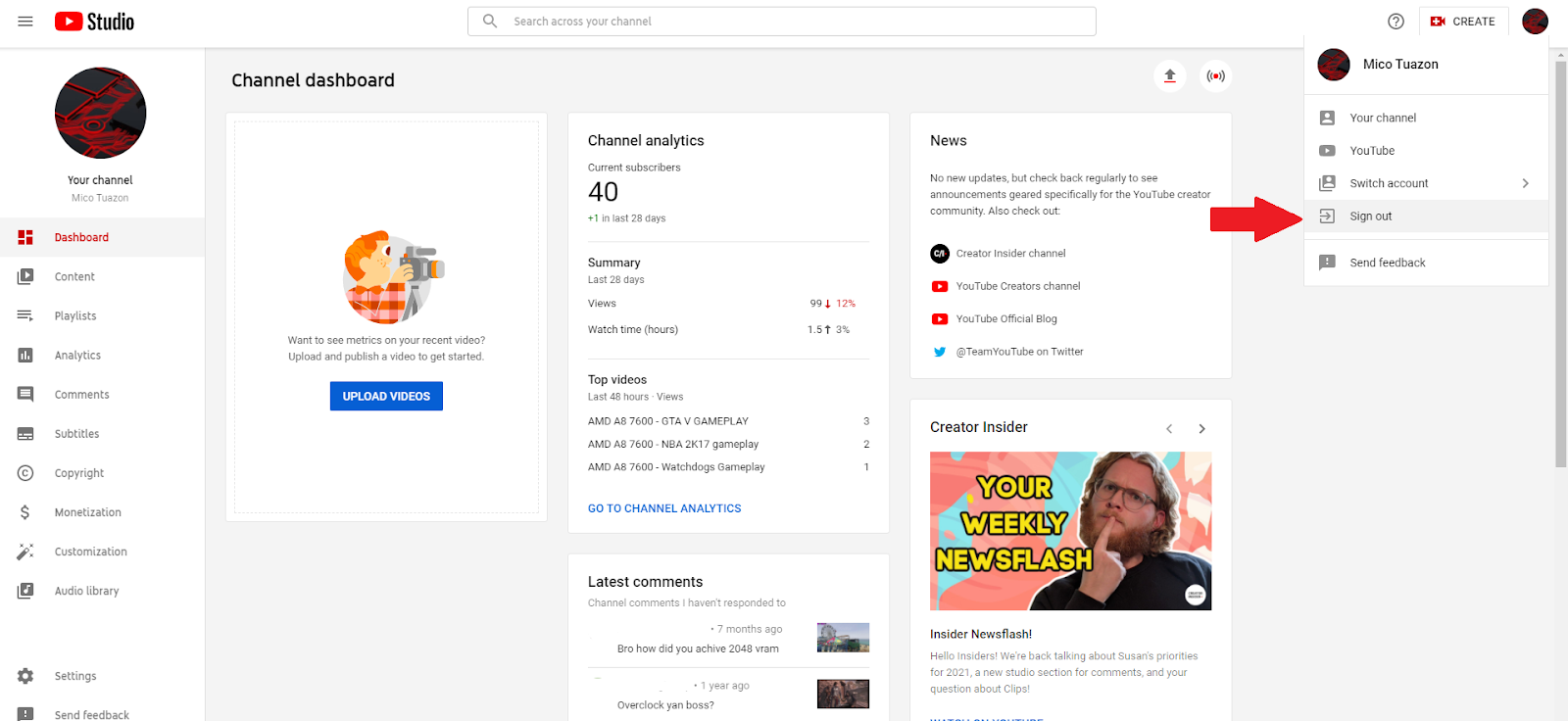Click the Weekly Newsflash video thumbnail
The image size is (1568, 721).
[1070, 531]
